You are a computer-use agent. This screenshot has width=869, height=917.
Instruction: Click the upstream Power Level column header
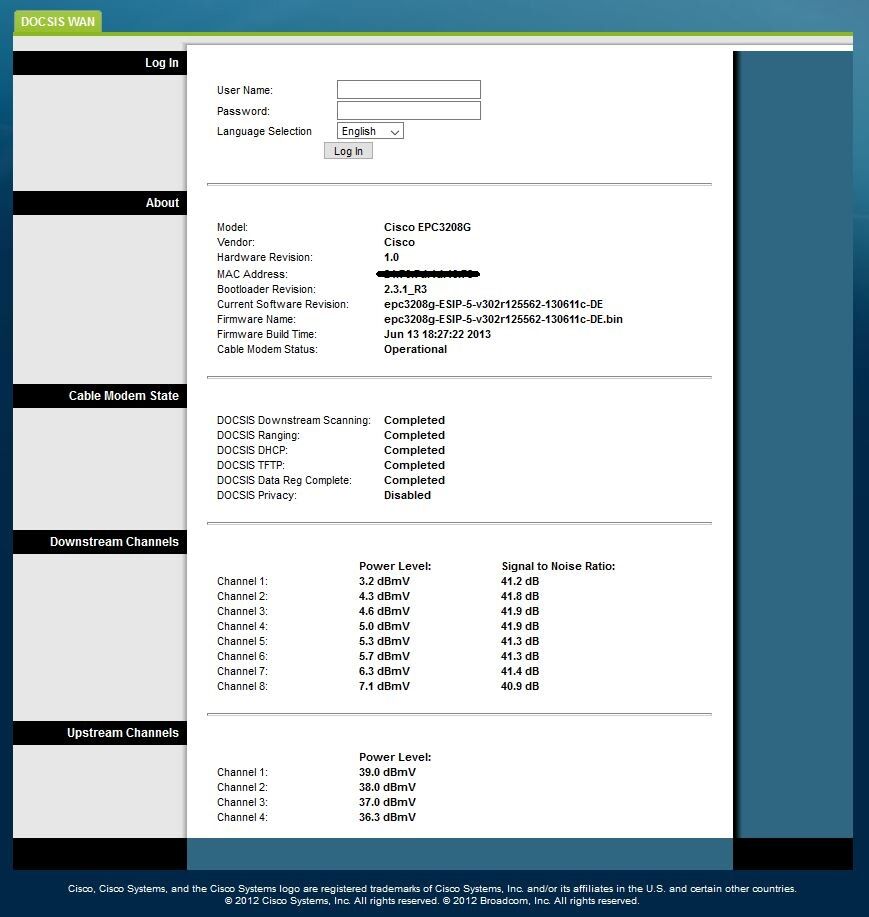coord(395,757)
